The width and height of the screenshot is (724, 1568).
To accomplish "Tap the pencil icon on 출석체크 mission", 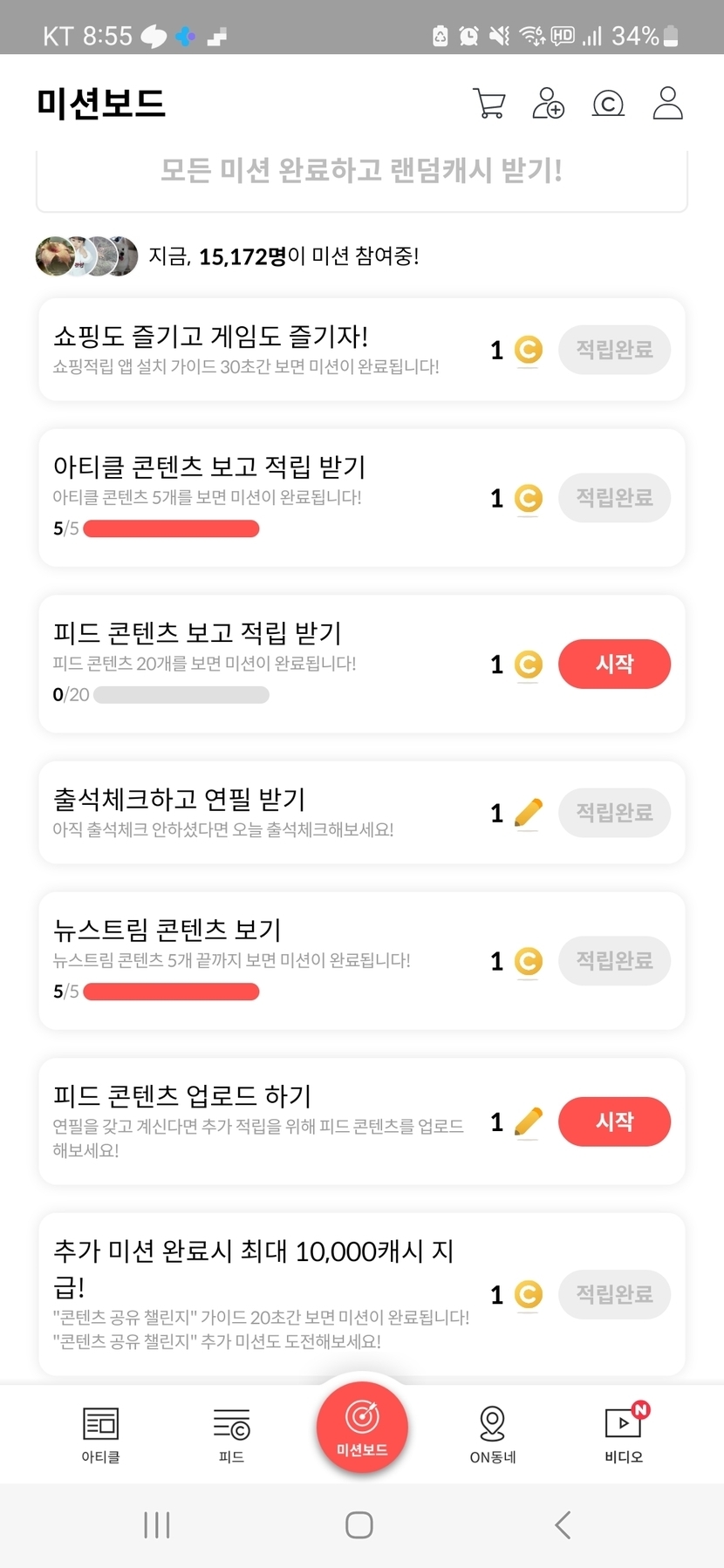I will click(x=528, y=813).
